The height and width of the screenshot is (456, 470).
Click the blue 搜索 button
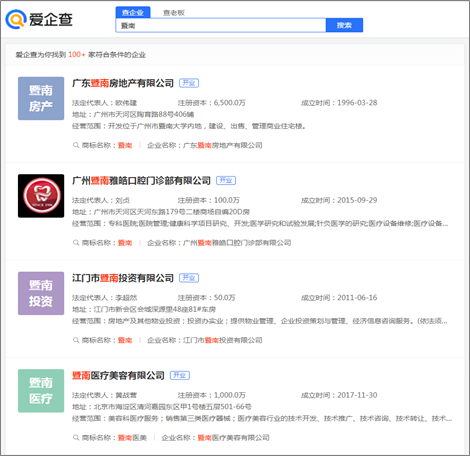[344, 25]
